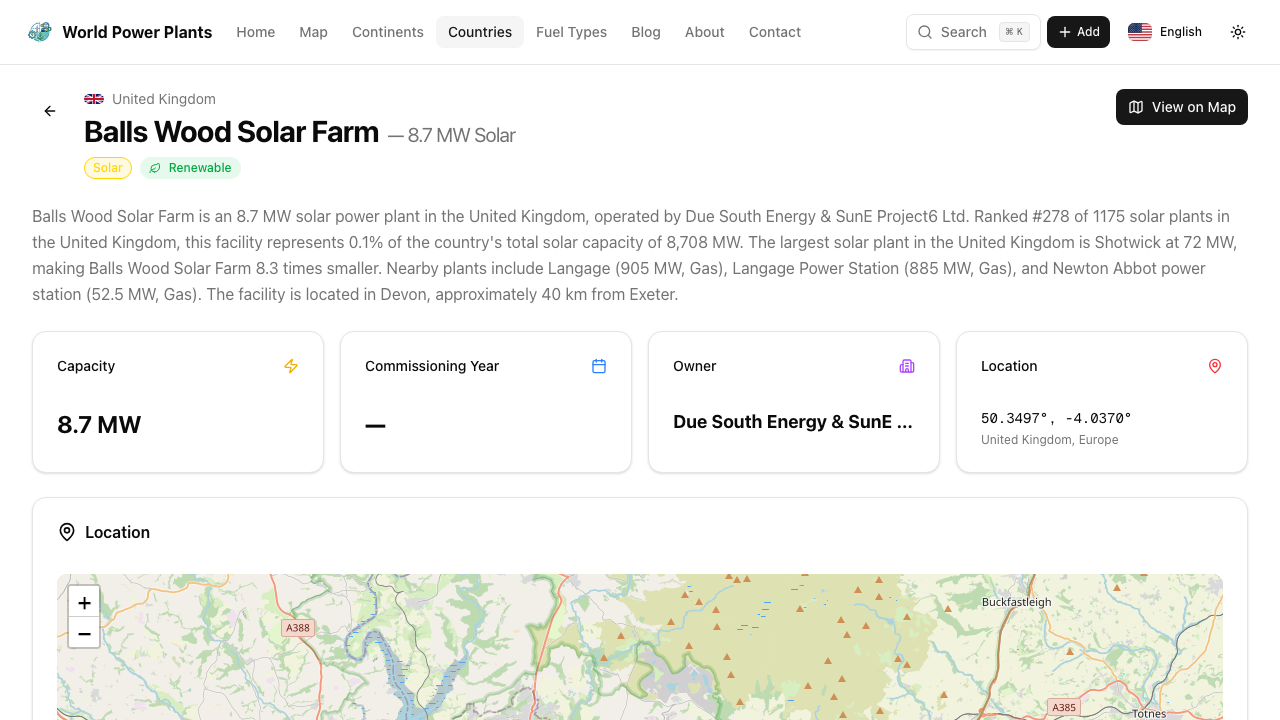Click inside the Search input field
This screenshot has height=720, width=1280.
pos(965,32)
